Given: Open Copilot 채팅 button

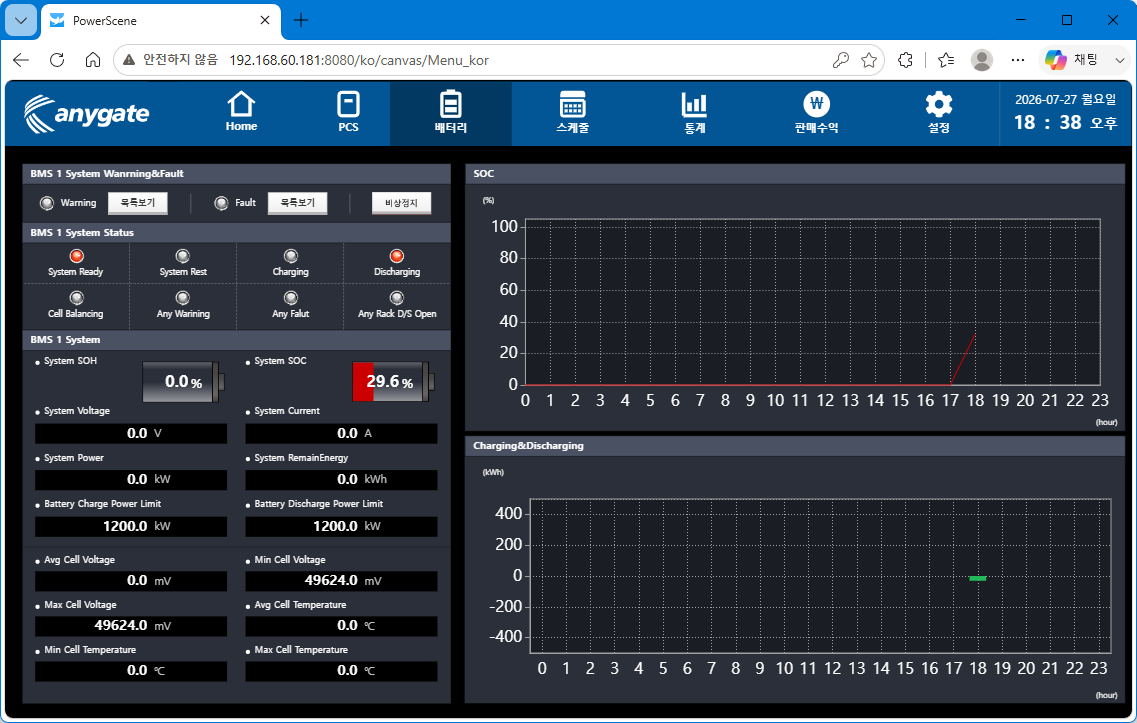Looking at the screenshot, I should pyautogui.click(x=1073, y=60).
